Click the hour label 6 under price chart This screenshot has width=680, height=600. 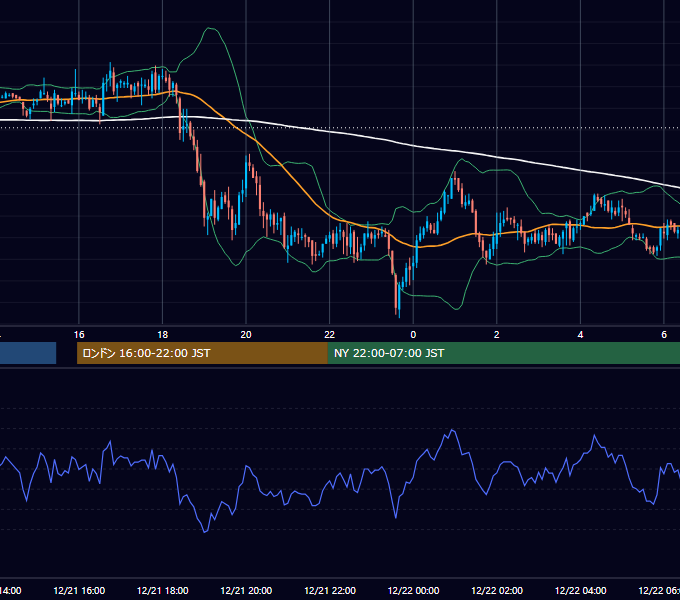(664, 335)
